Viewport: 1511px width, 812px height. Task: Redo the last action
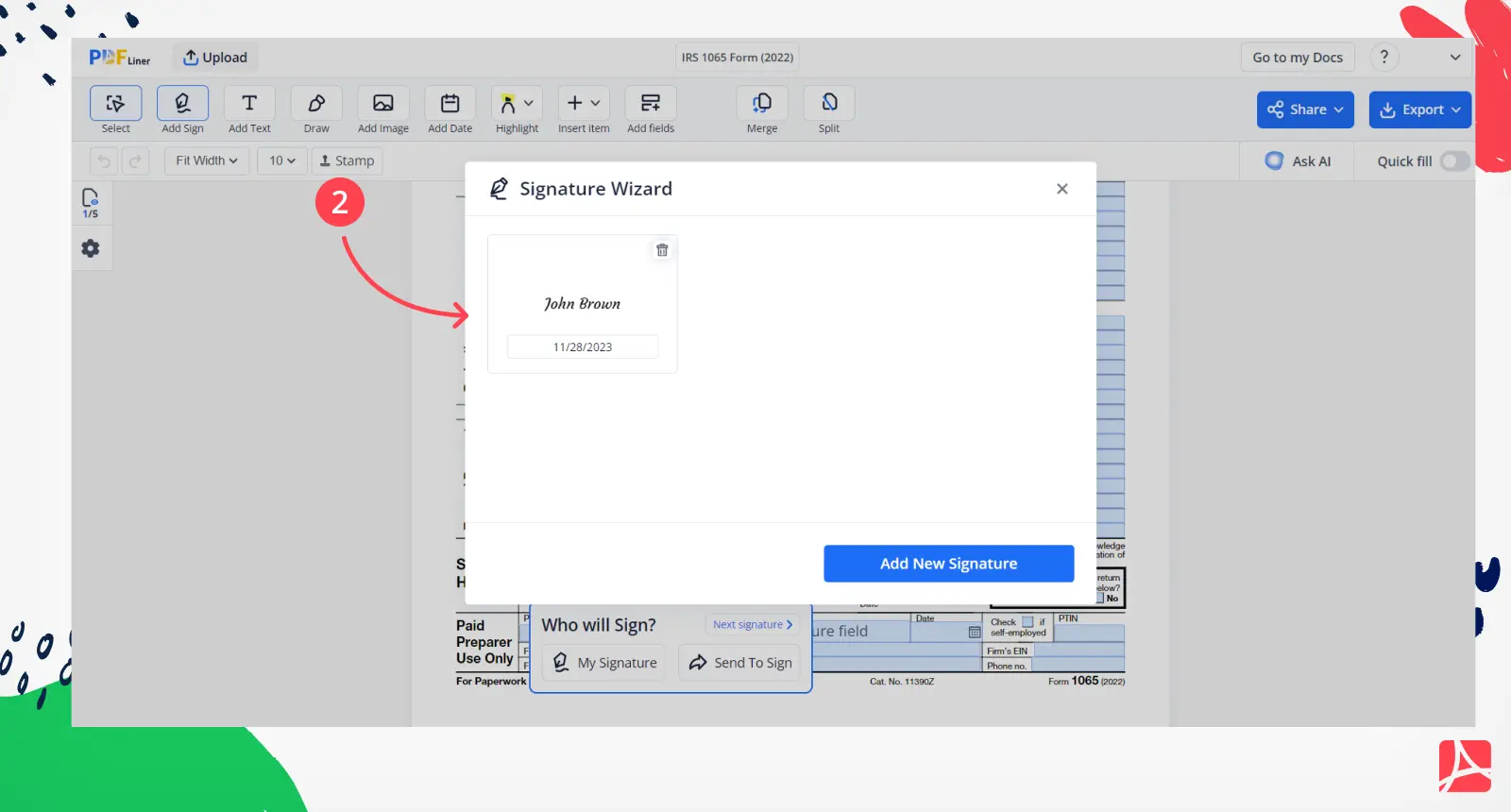(x=135, y=161)
